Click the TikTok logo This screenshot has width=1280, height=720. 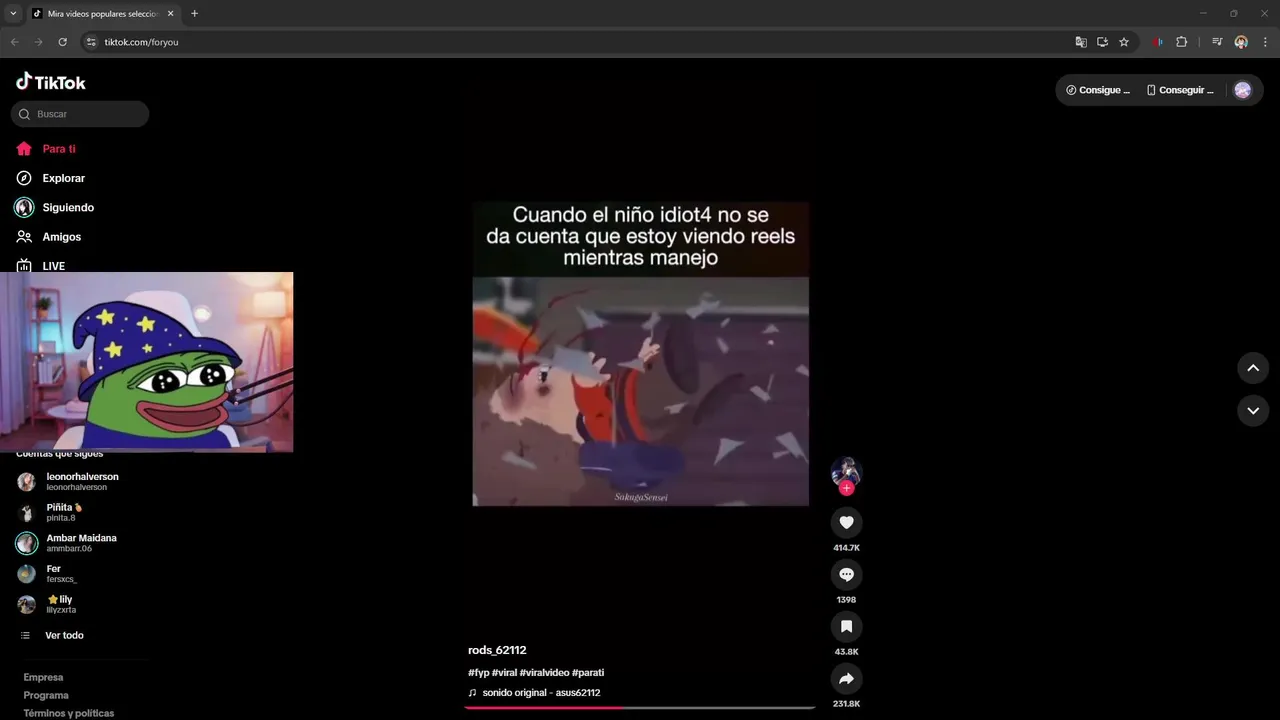coord(51,82)
